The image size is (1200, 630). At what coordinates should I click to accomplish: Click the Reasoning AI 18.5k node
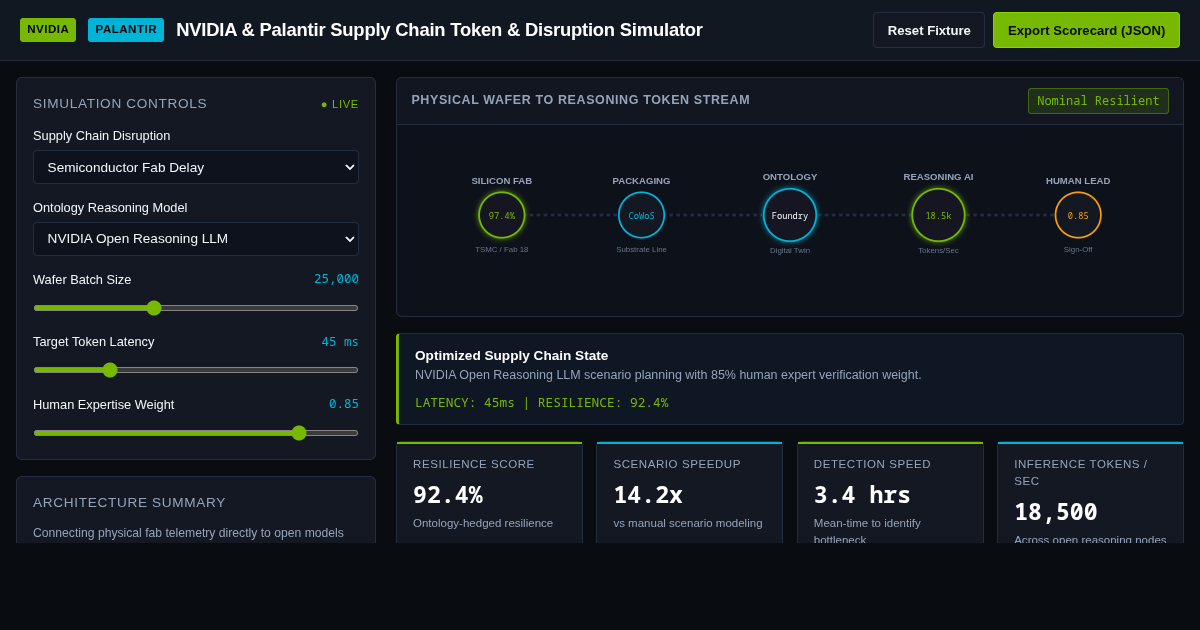coord(938,215)
